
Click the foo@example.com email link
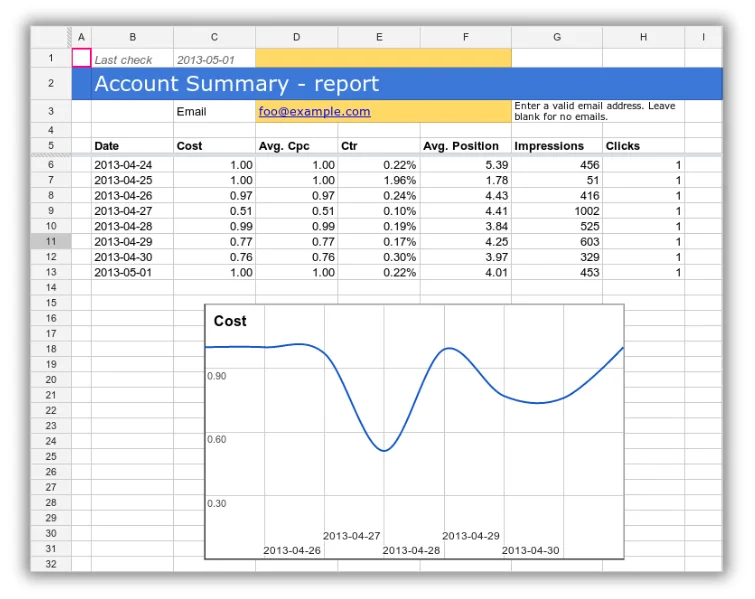coord(314,112)
